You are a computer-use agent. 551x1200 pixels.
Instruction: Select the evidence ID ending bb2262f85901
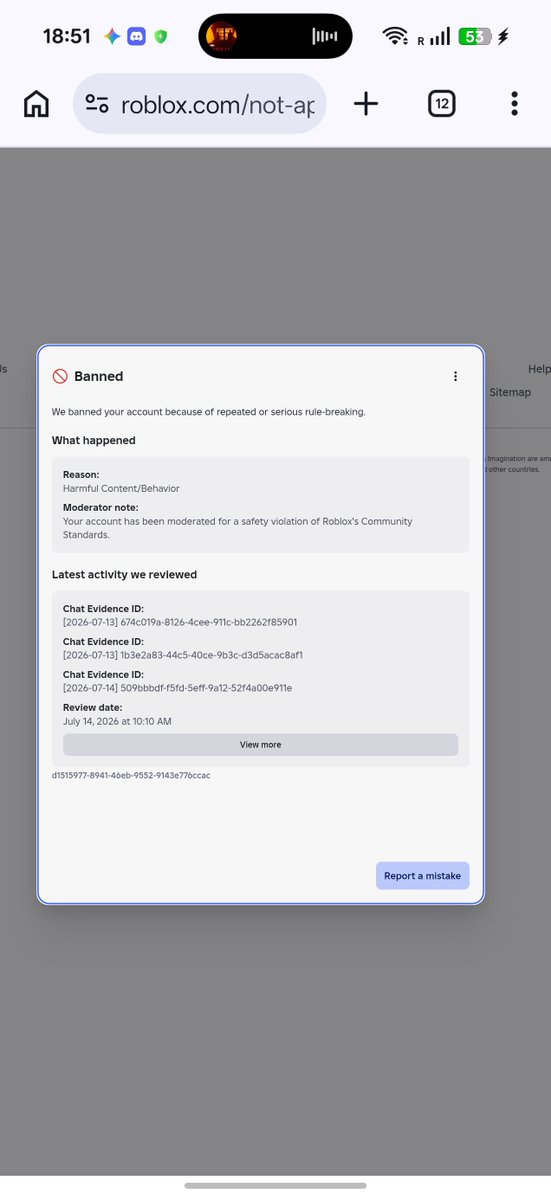[x=180, y=622]
